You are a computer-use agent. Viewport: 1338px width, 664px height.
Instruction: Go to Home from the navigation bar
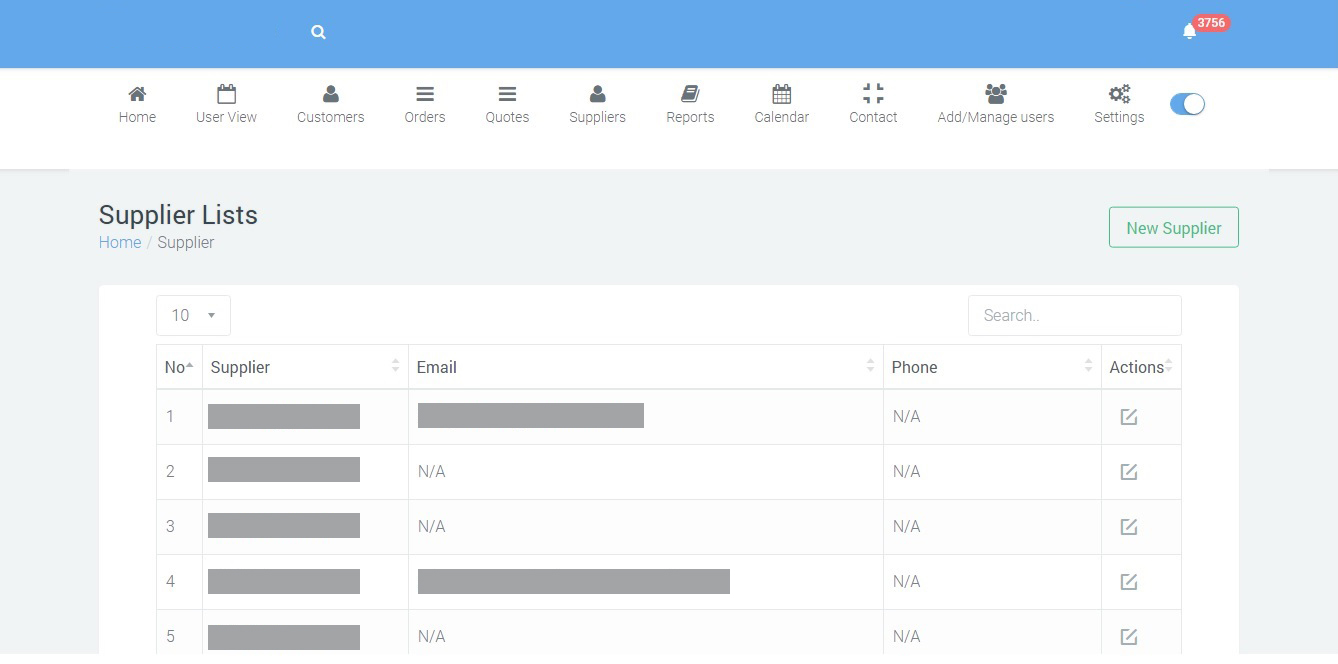coord(137,104)
